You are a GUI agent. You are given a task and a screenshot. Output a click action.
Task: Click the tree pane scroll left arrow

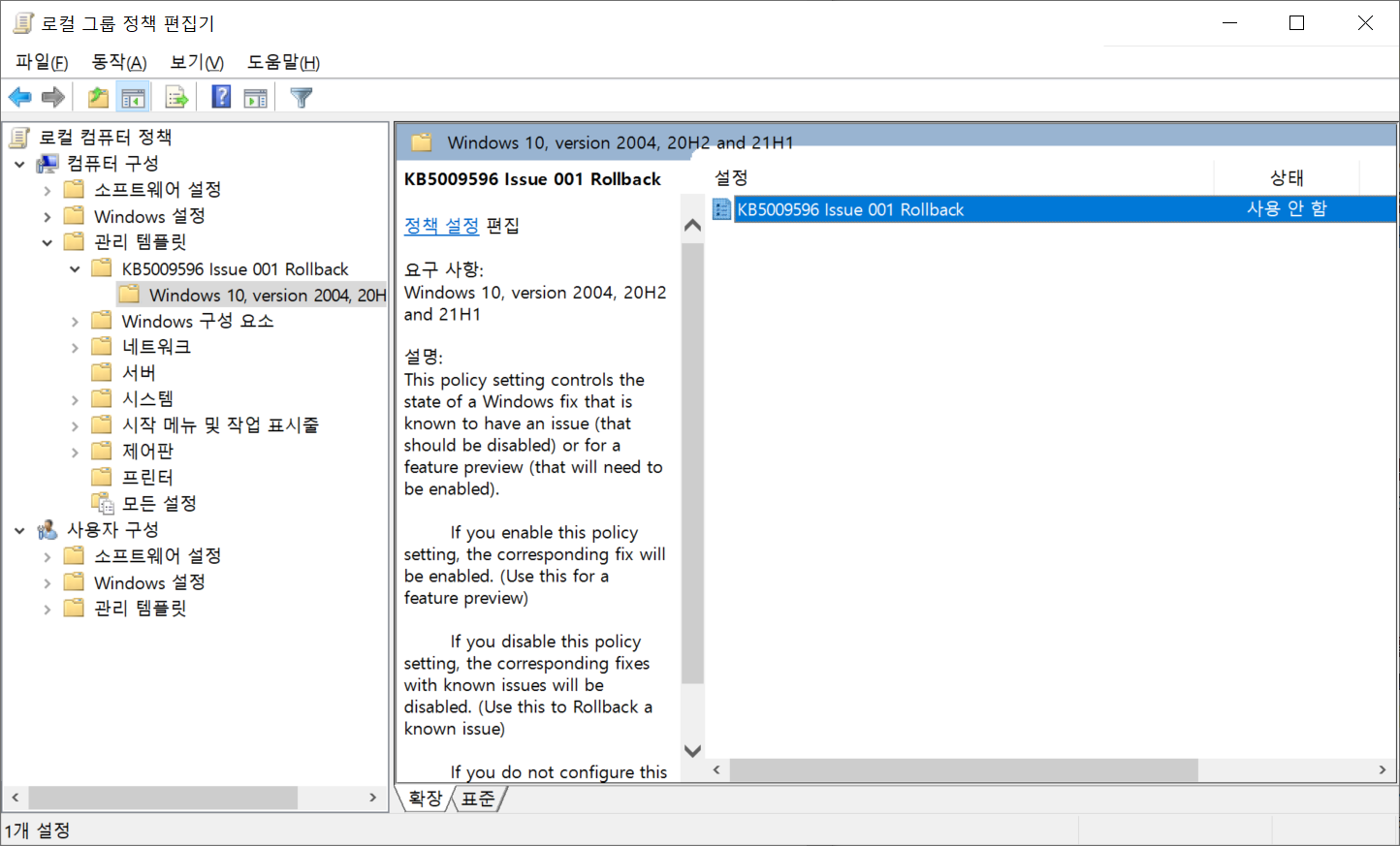coord(15,798)
